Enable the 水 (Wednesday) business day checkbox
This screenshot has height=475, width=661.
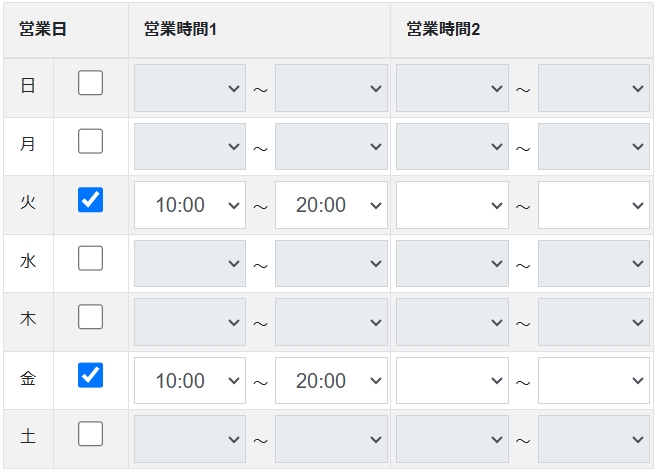click(90, 259)
